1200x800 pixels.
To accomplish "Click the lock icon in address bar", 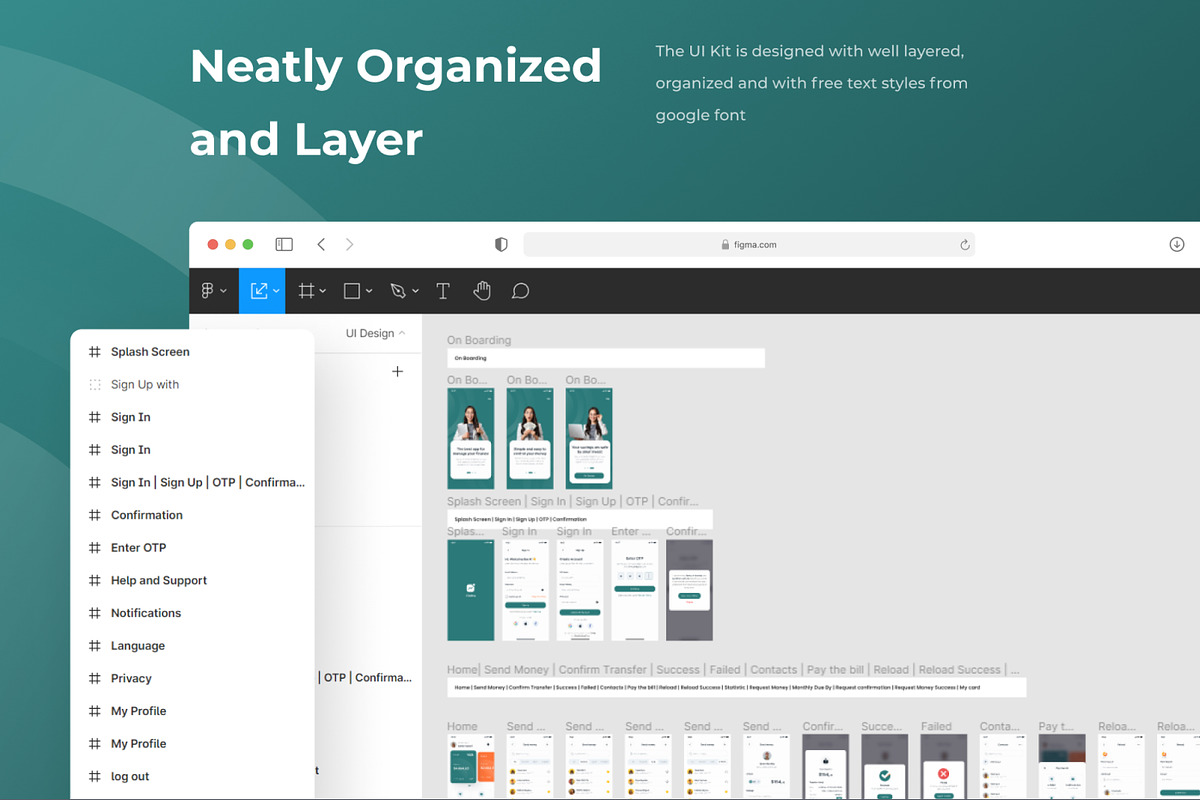I will tap(725, 245).
